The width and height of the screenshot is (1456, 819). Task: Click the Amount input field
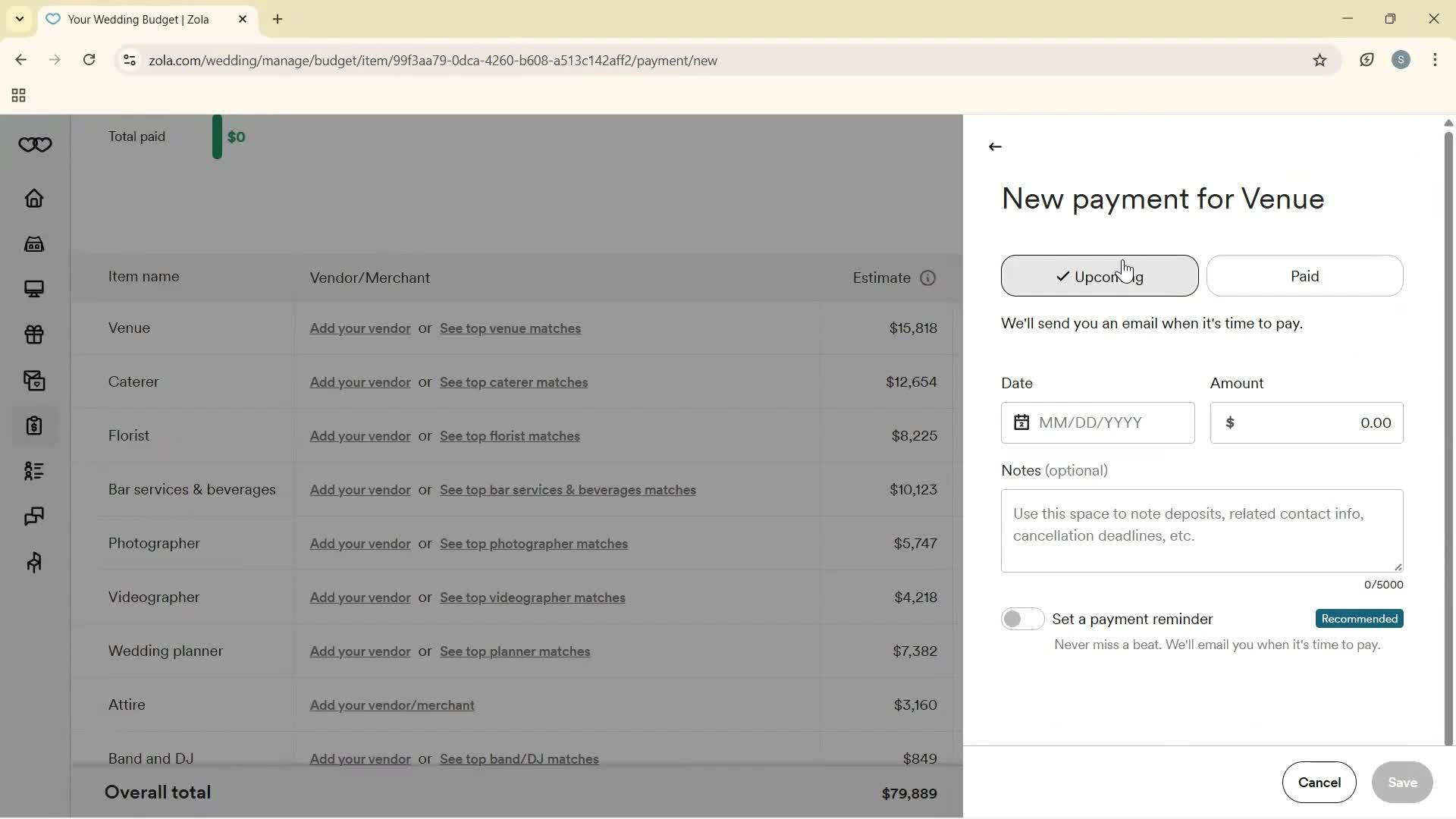[x=1306, y=423]
